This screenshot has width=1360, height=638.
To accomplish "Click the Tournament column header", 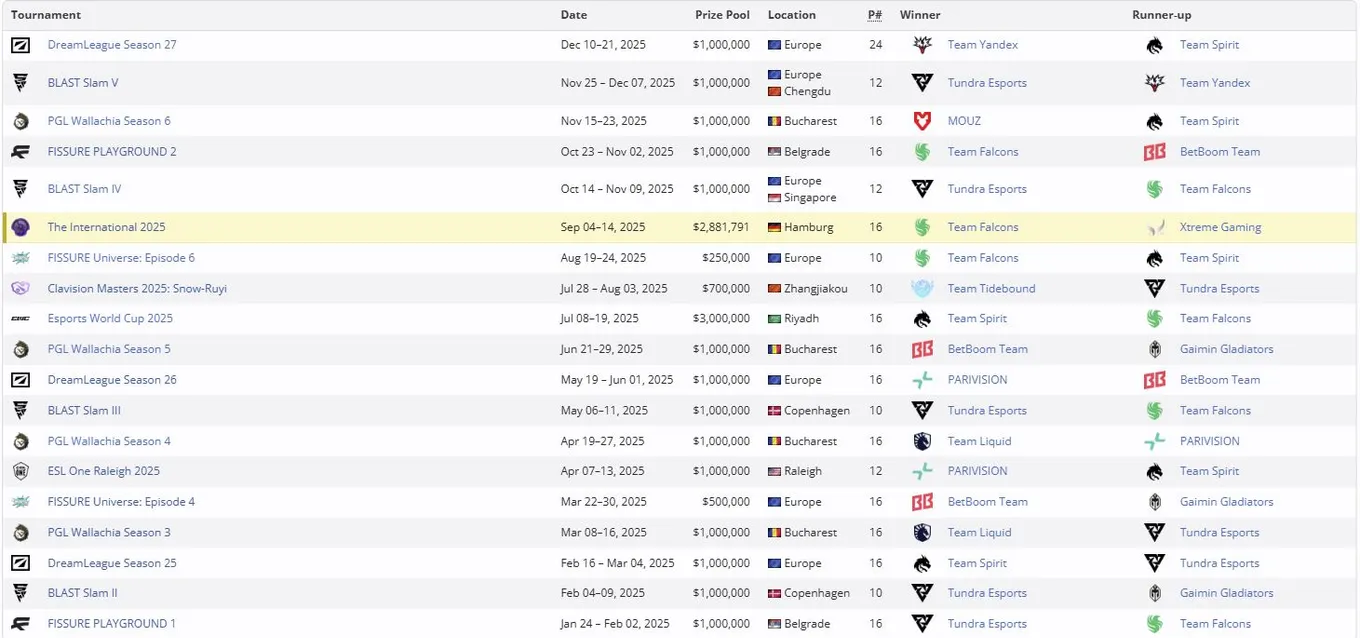I will (x=46, y=15).
